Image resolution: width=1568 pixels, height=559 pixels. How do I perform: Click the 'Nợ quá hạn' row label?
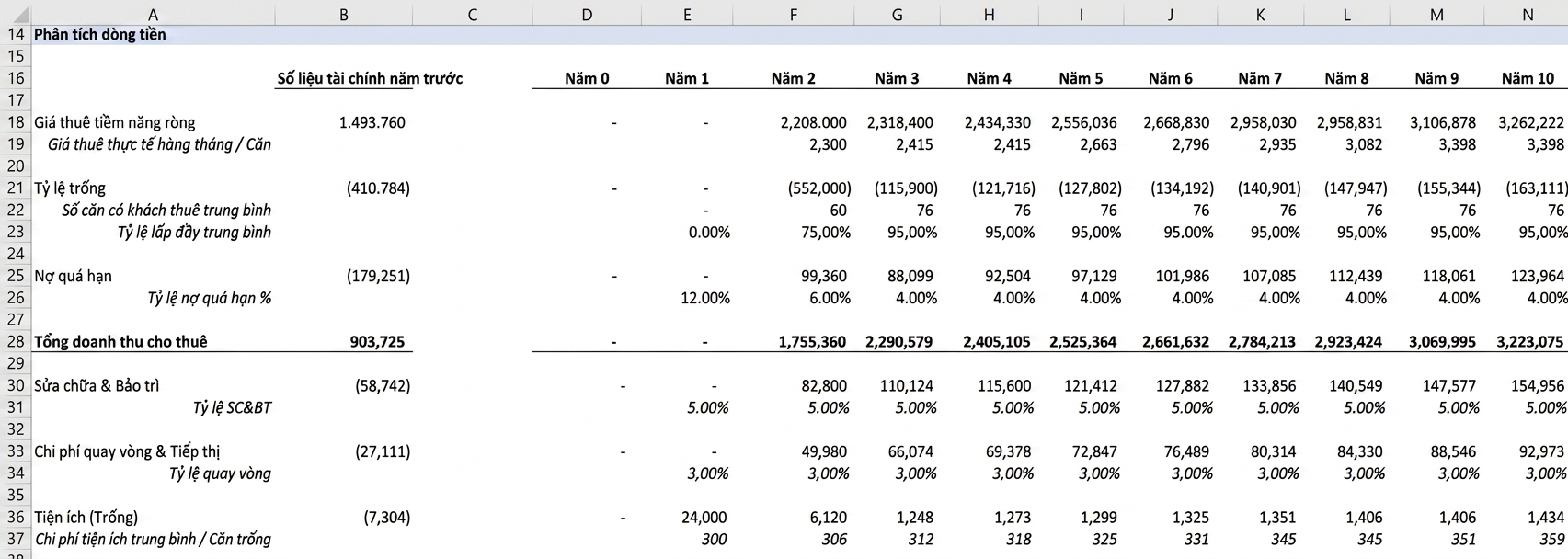(73, 276)
